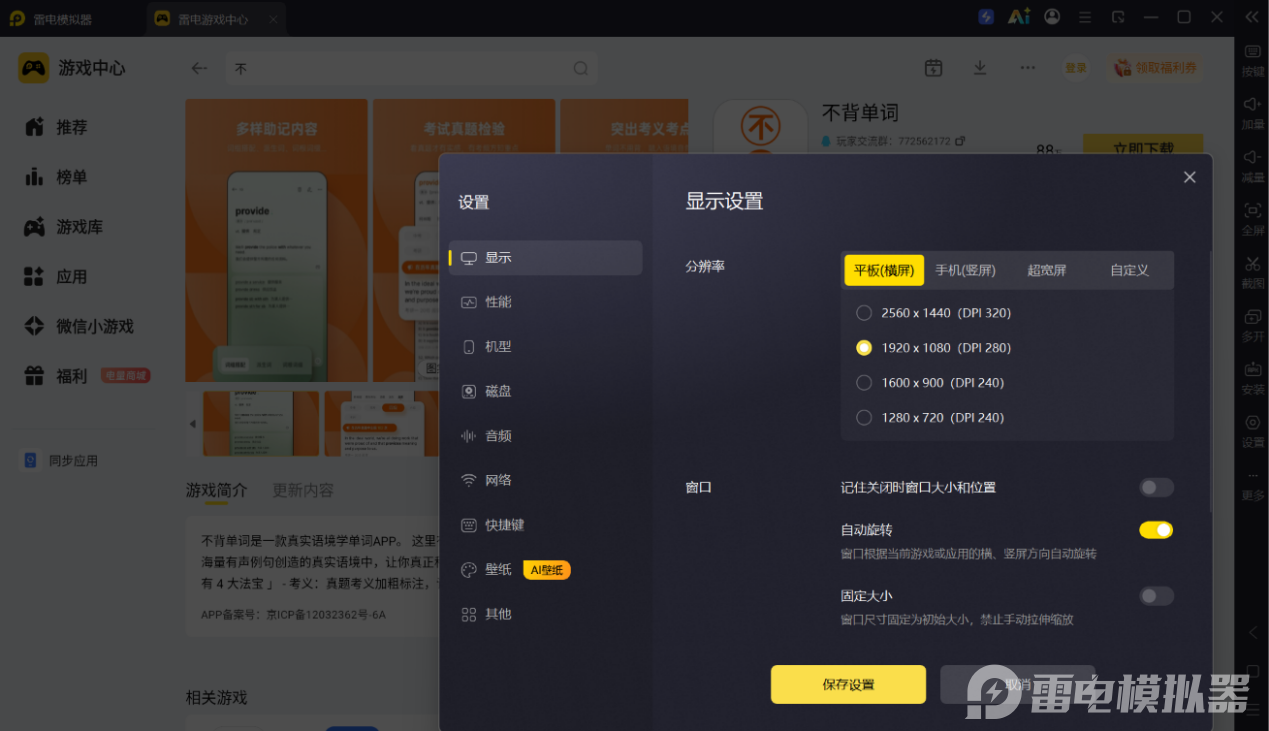Click the settings dialog scrollbar

(1210, 380)
